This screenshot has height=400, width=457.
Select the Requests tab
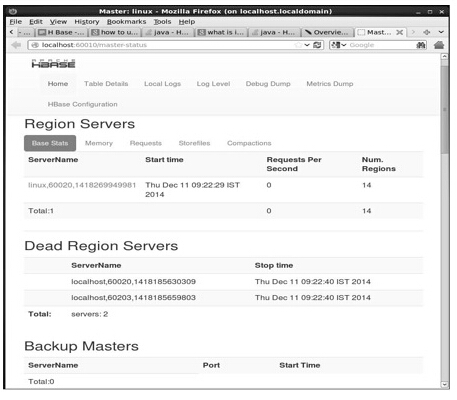coord(146,143)
